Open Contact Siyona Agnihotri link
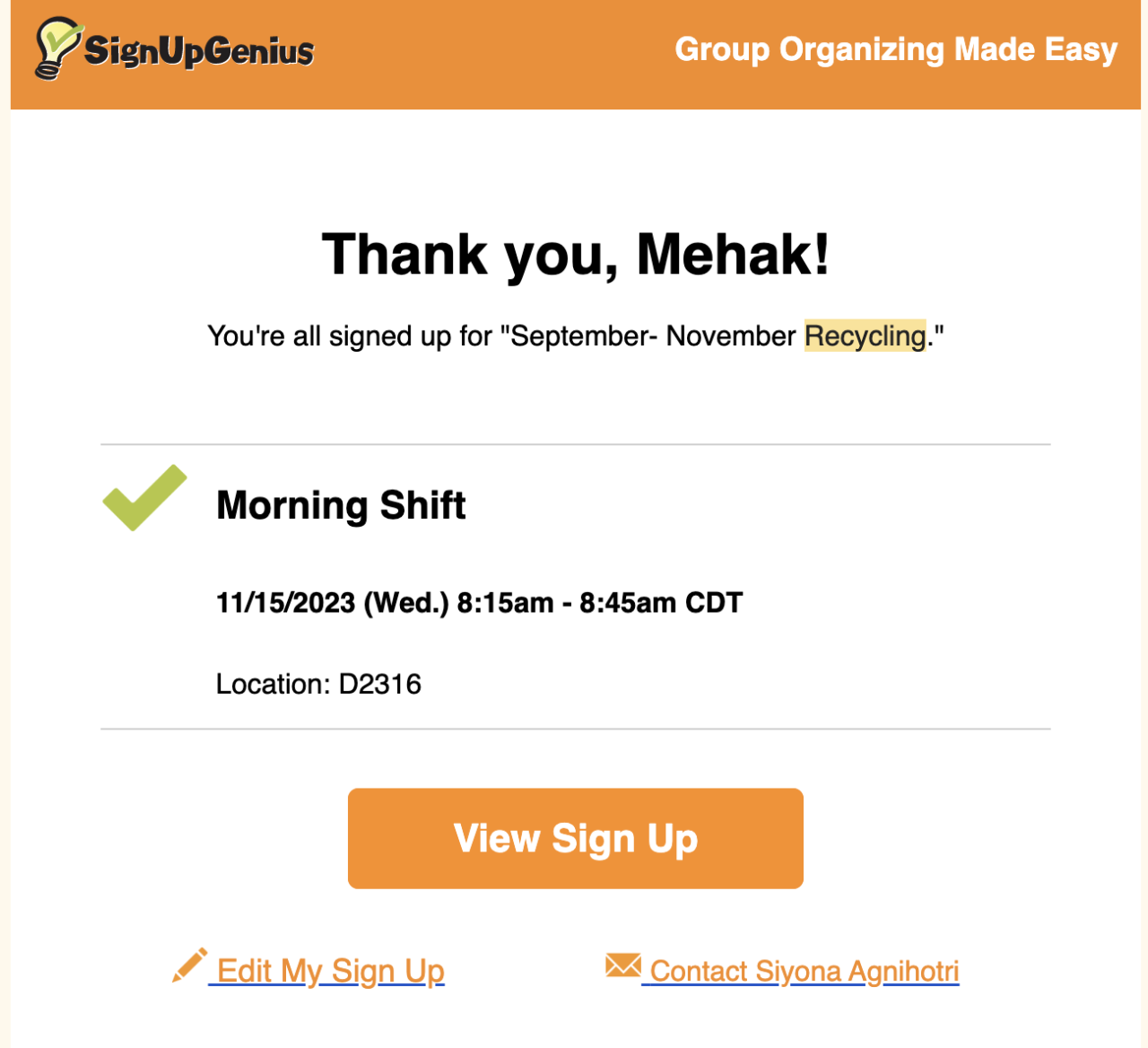Screen dimensions: 1148x1048 coord(804,971)
